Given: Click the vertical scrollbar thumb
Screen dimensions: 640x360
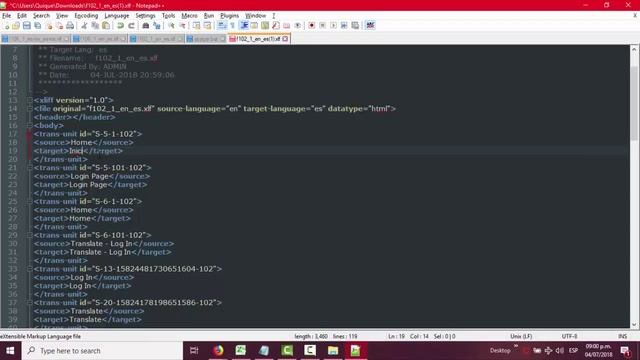Looking at the screenshot, I should [634, 103].
